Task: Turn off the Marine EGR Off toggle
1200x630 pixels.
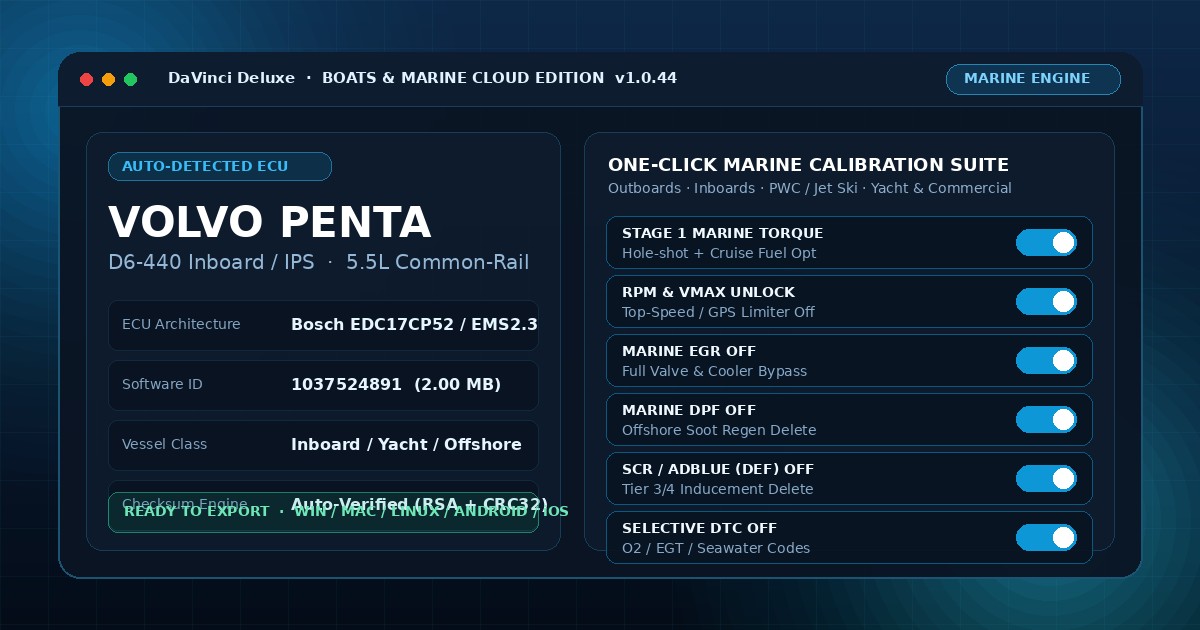Action: click(x=1046, y=361)
